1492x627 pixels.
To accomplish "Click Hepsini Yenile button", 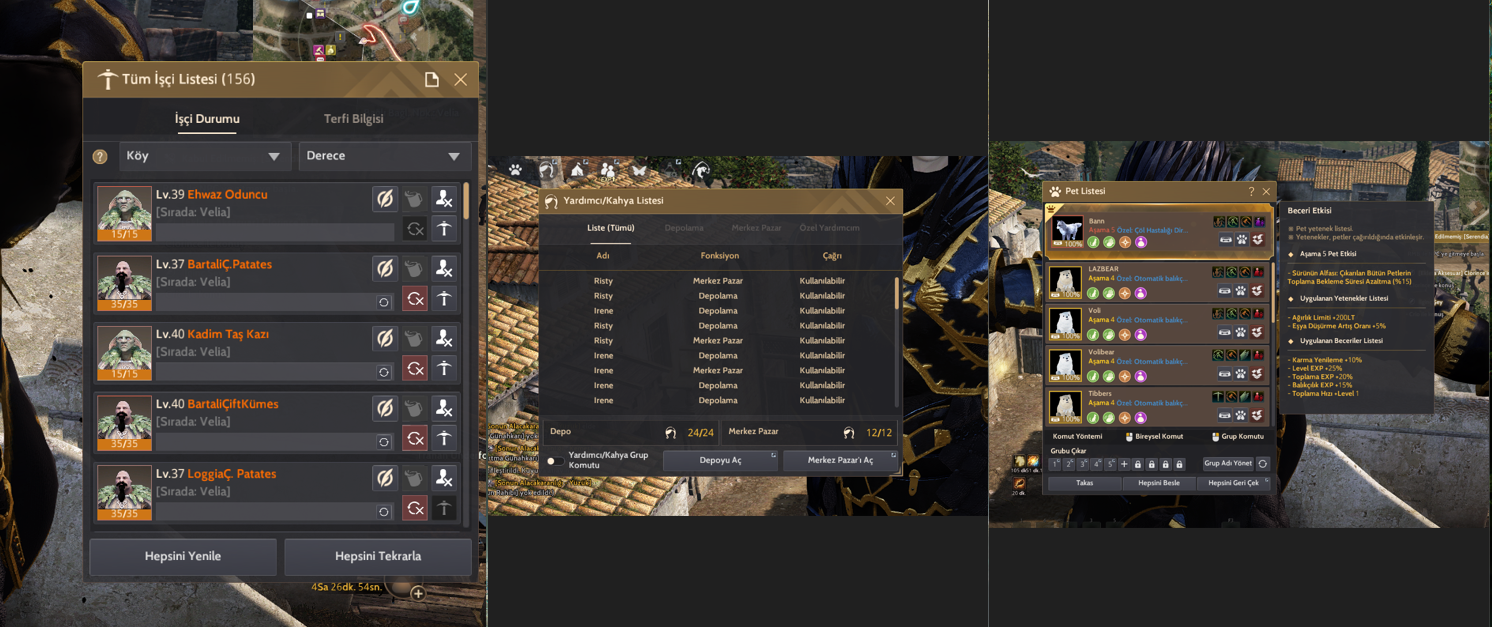I will (183, 556).
